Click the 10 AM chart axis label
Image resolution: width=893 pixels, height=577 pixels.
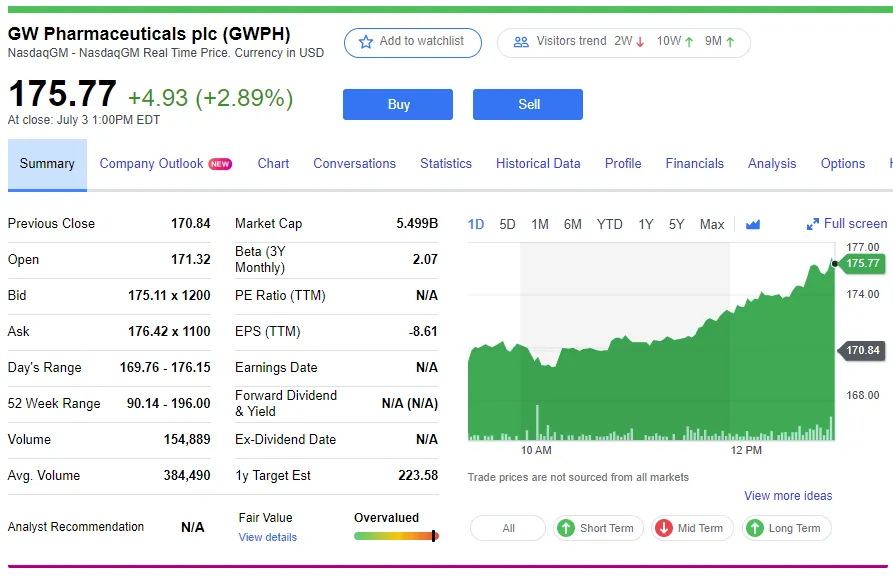[x=536, y=450]
